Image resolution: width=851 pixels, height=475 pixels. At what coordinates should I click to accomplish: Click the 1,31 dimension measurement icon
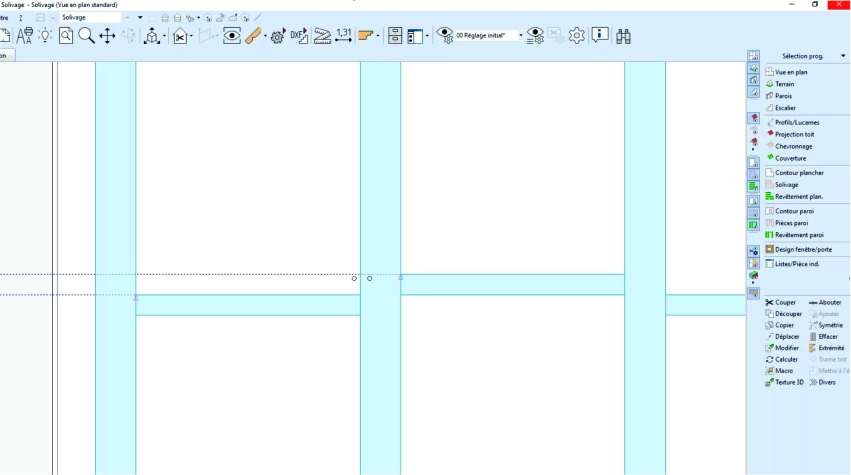(344, 34)
